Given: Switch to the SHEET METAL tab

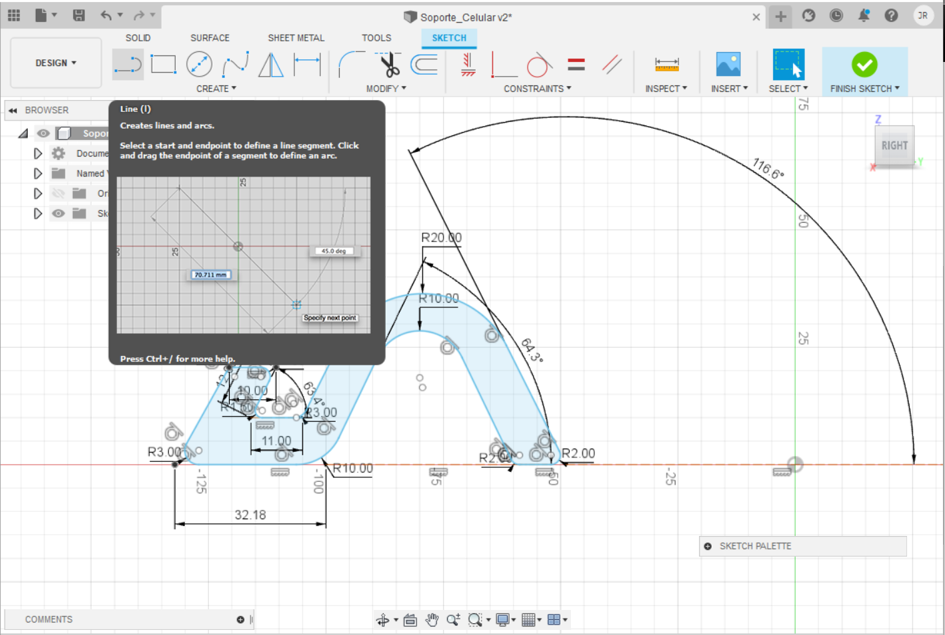Looking at the screenshot, I should coord(296,38).
